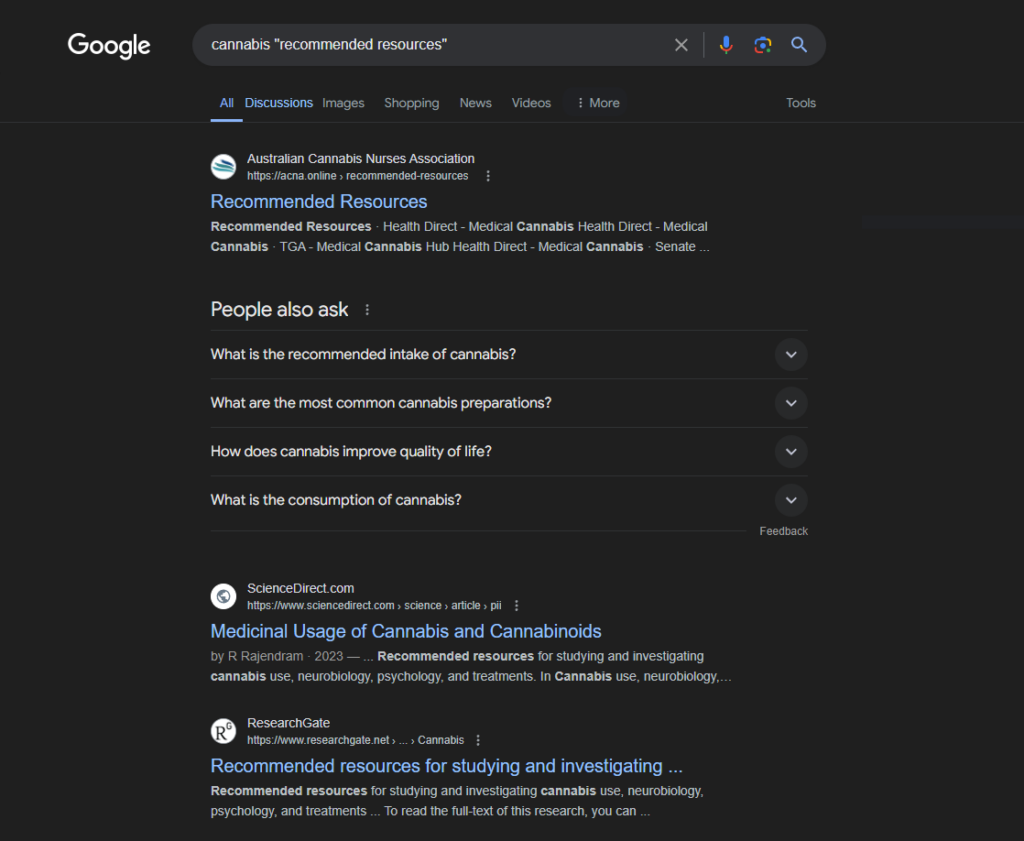Open Google Lens image search
This screenshot has width=1024, height=841.
click(x=762, y=44)
